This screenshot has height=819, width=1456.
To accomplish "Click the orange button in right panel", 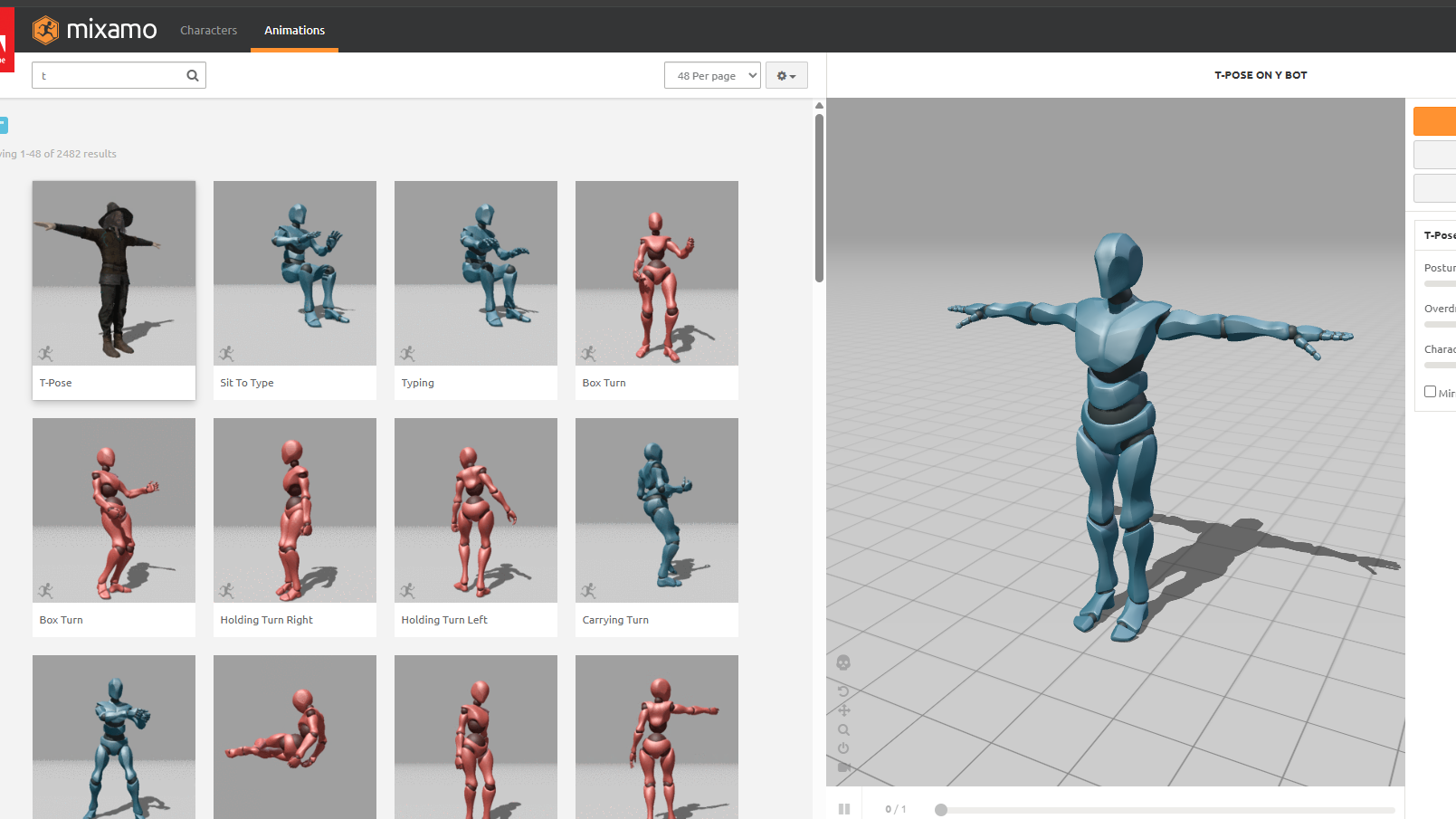I will coord(1435,121).
